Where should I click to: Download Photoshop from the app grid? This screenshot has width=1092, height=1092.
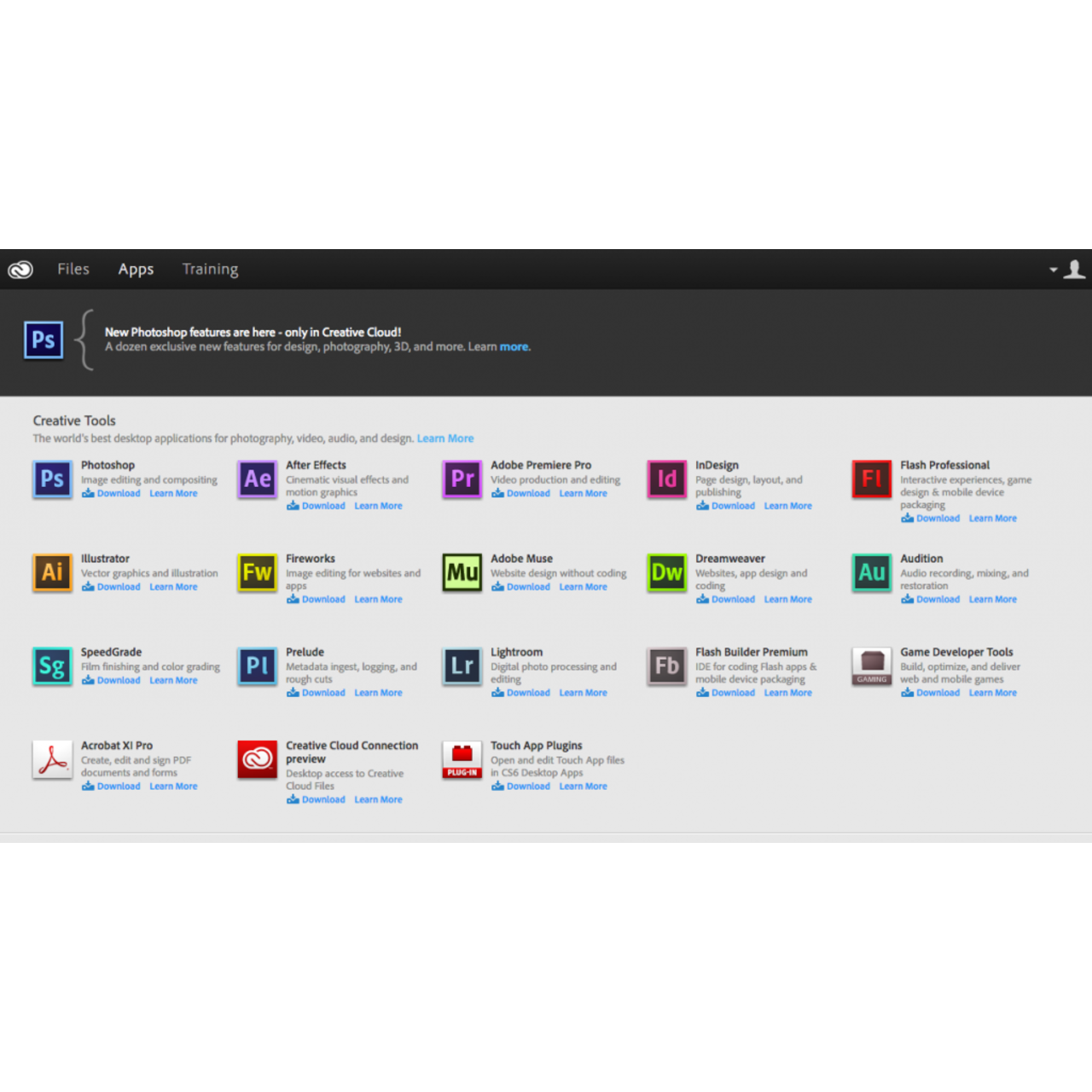coord(111,493)
